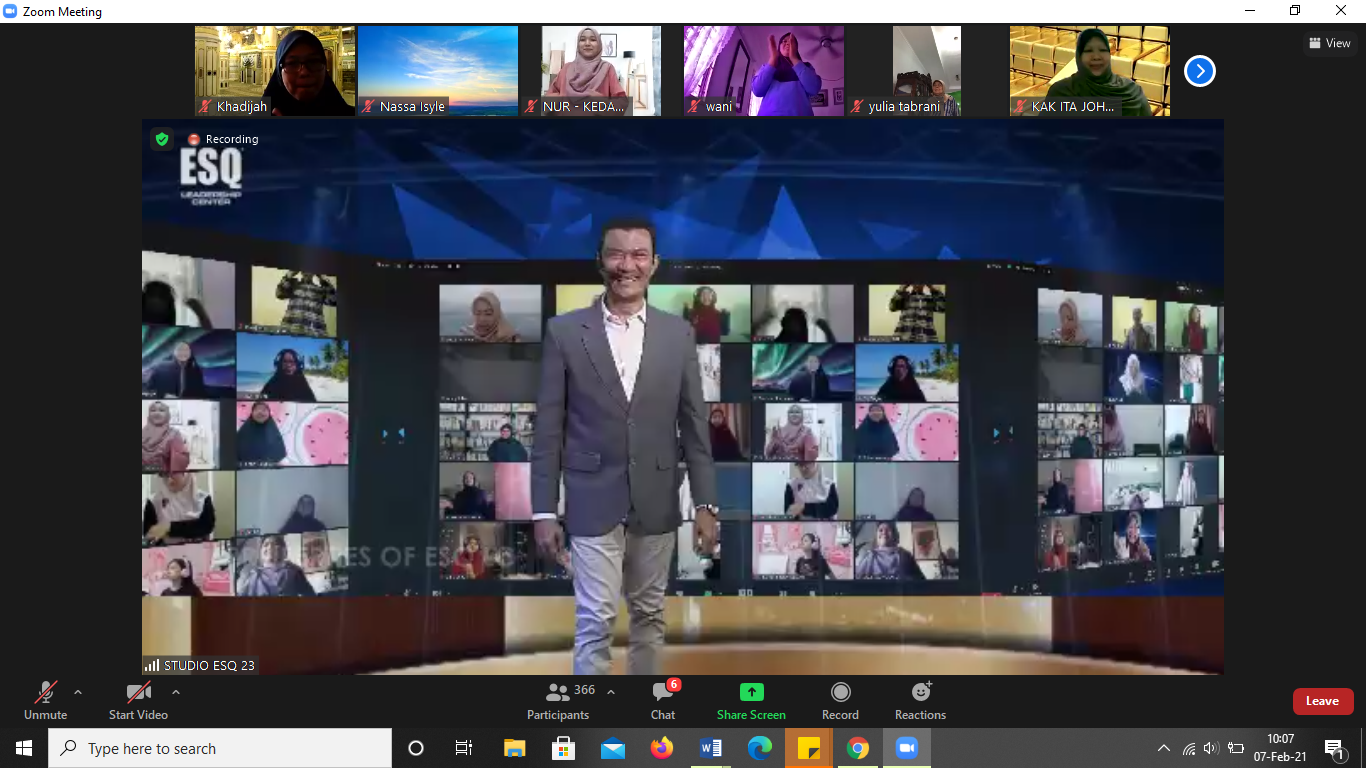Open Firefox from the taskbar
The image size is (1366, 768).
pos(661,748)
